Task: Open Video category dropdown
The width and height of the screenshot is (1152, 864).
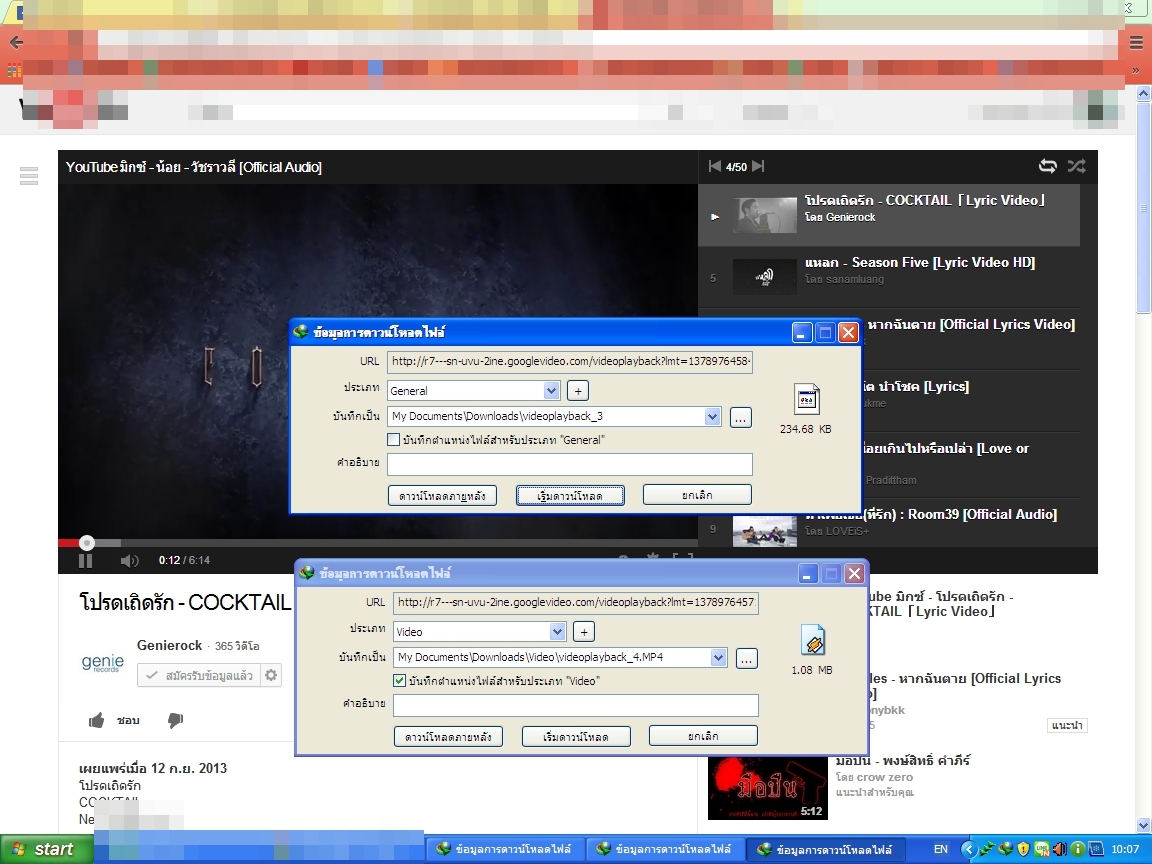Action: 558,632
